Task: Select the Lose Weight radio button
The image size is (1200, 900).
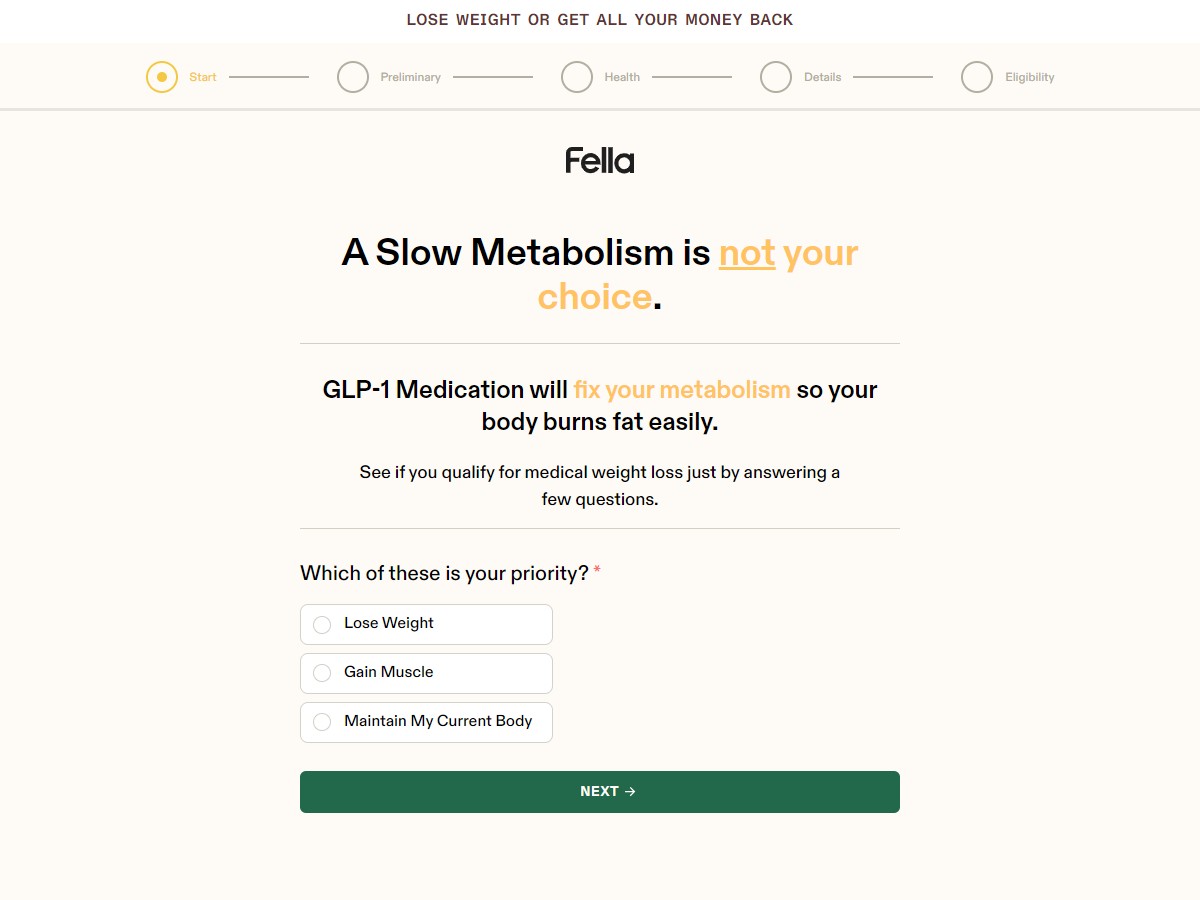Action: (322, 625)
